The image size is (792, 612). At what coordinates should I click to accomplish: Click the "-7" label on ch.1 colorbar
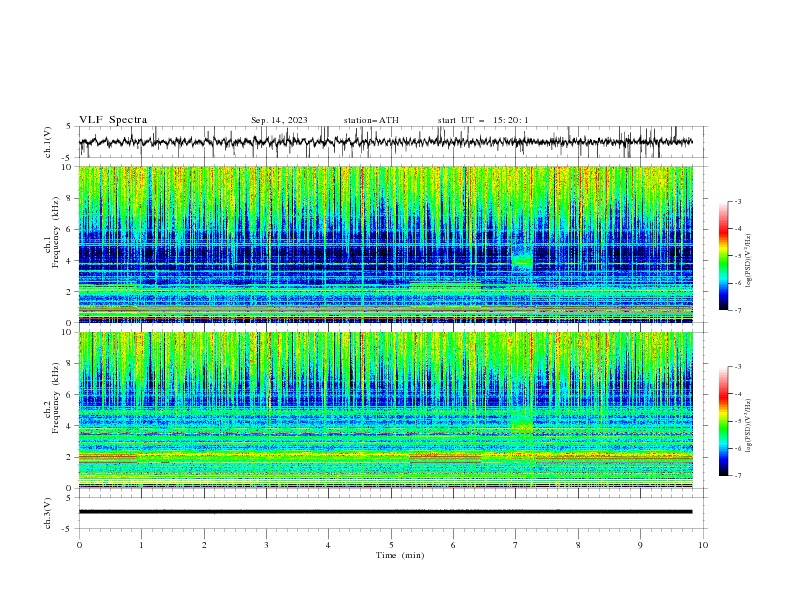pyautogui.click(x=738, y=310)
